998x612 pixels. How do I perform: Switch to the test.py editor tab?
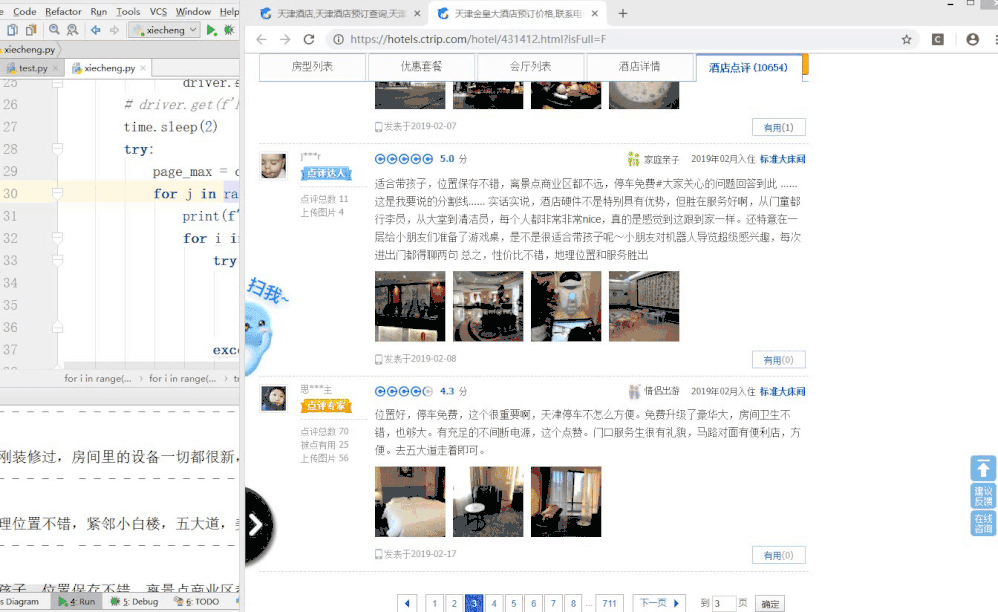pos(32,68)
